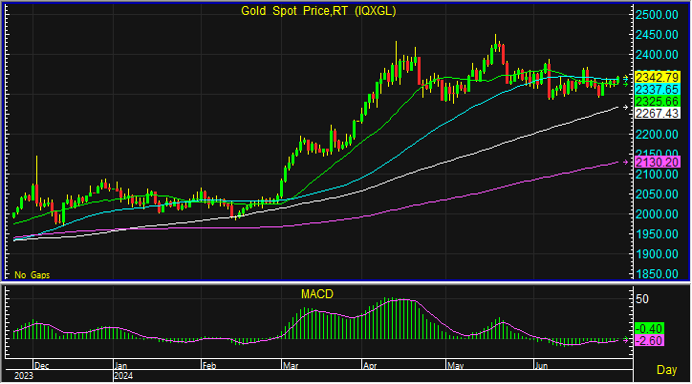This screenshot has width=692, height=384.
Task: Click the 50 label on MACD axis
Action: click(642, 299)
